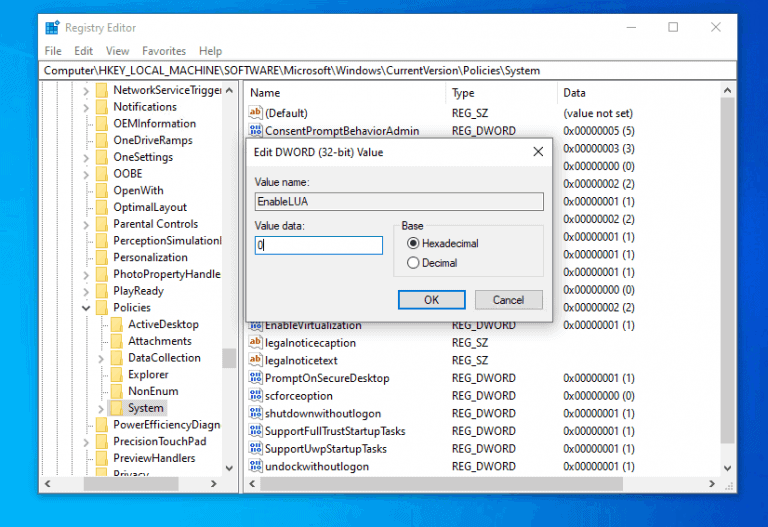768x527 pixels.
Task: Click the DWORD icon beside ConsentPromptBehaviorAdmin
Action: click(255, 131)
